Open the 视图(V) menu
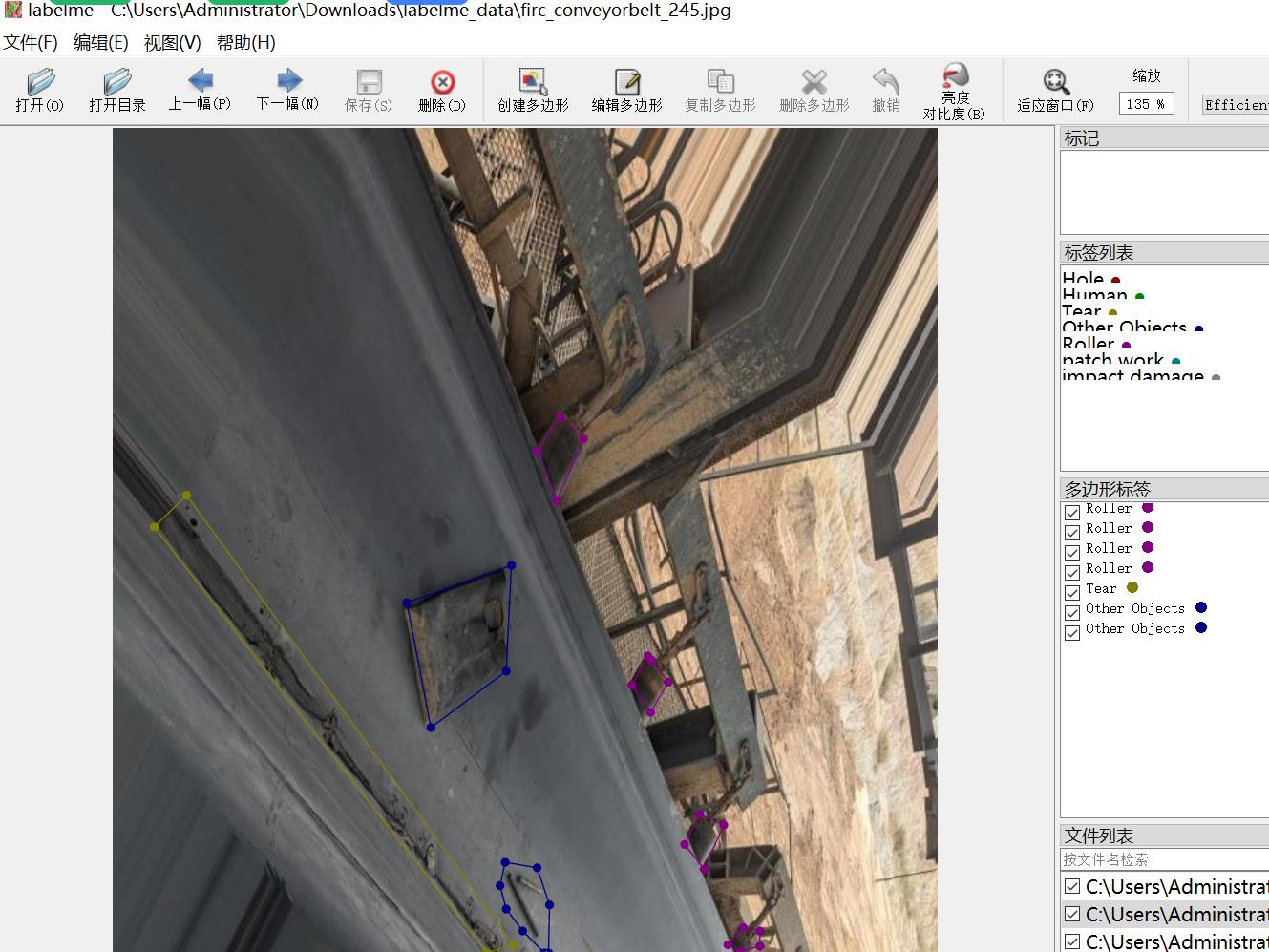This screenshot has height=952, width=1269. click(x=172, y=42)
